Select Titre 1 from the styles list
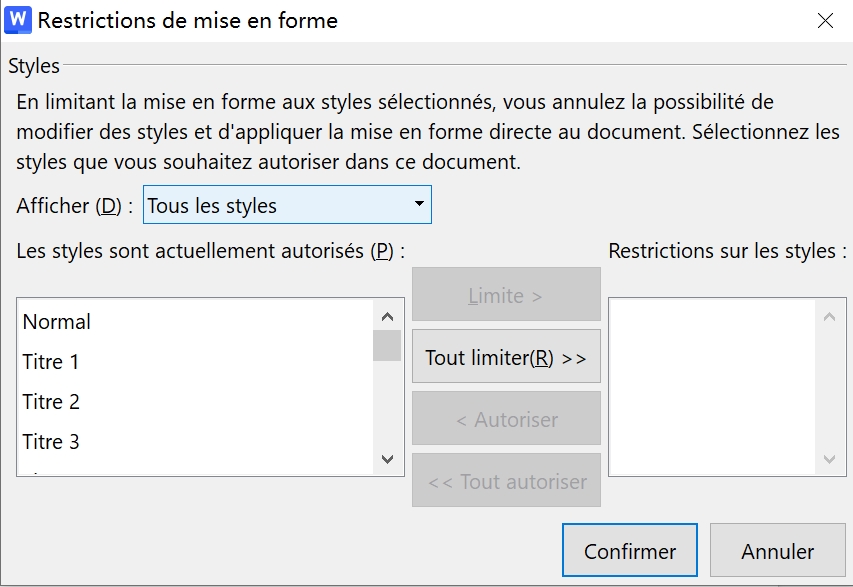Viewport: 853px width, 587px height. [50, 362]
